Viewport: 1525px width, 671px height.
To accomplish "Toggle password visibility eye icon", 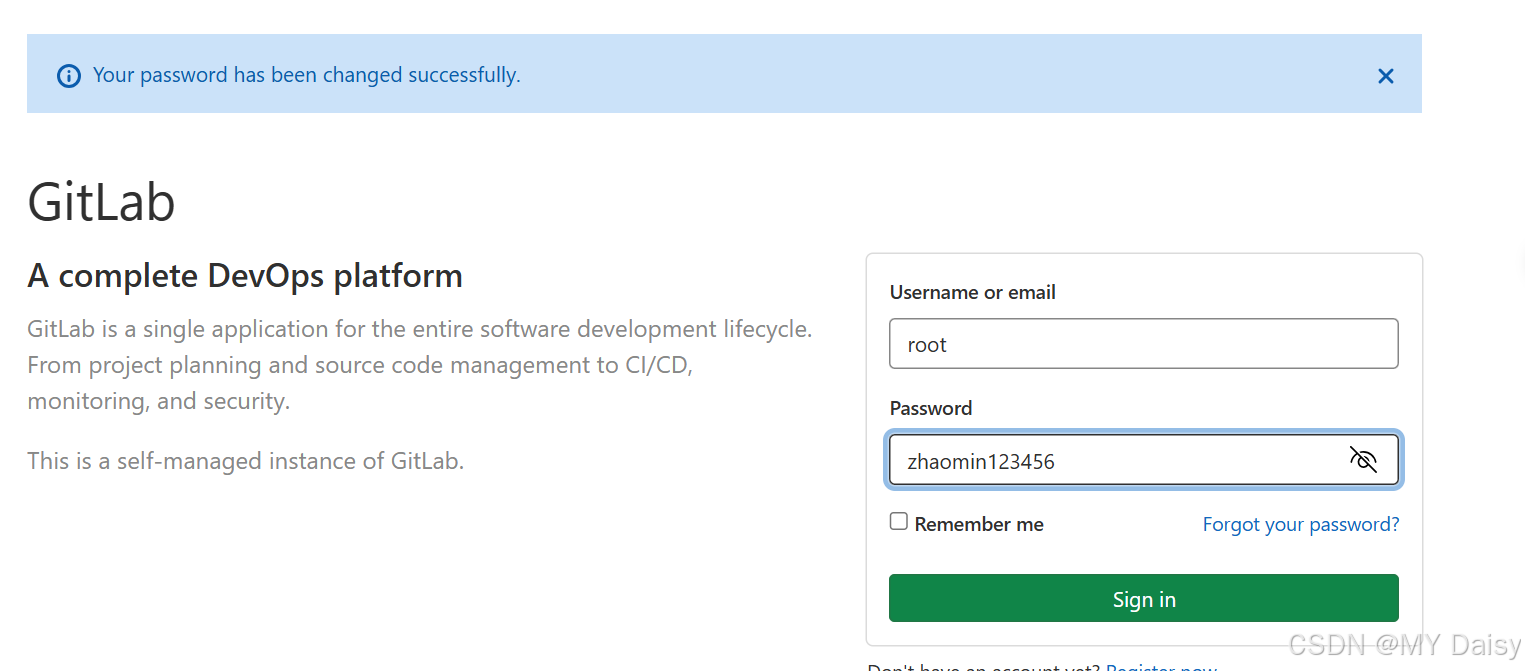I will tap(1363, 460).
